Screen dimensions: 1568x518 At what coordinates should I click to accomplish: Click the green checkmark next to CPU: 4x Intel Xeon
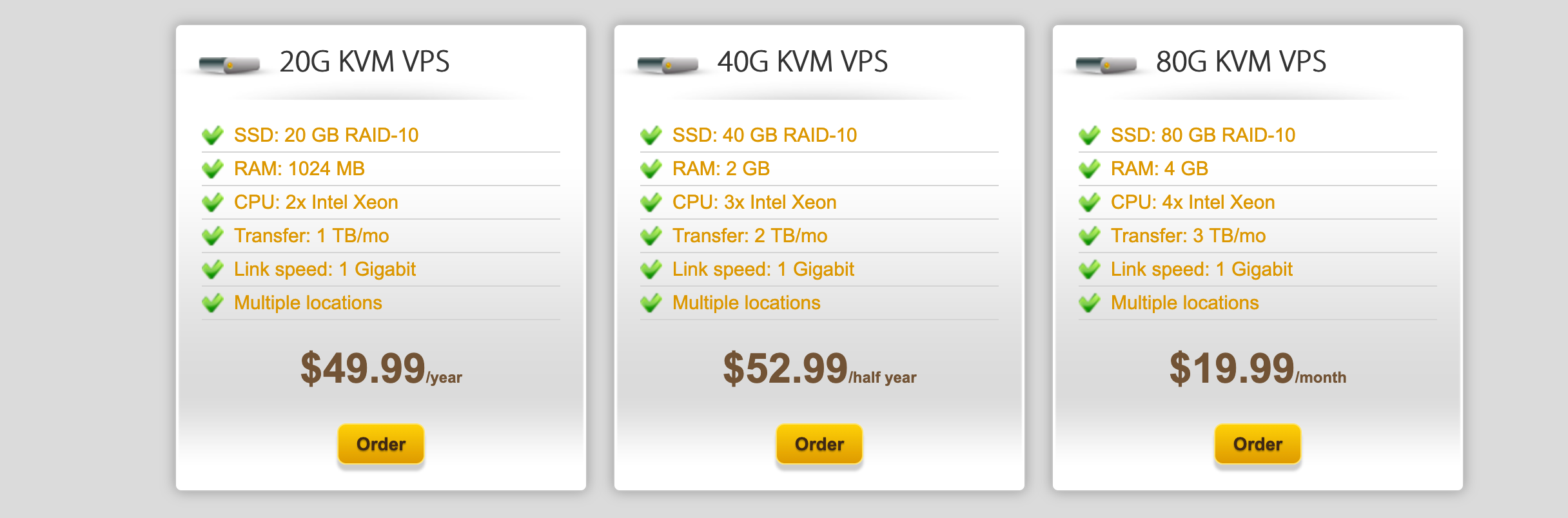click(x=1090, y=202)
